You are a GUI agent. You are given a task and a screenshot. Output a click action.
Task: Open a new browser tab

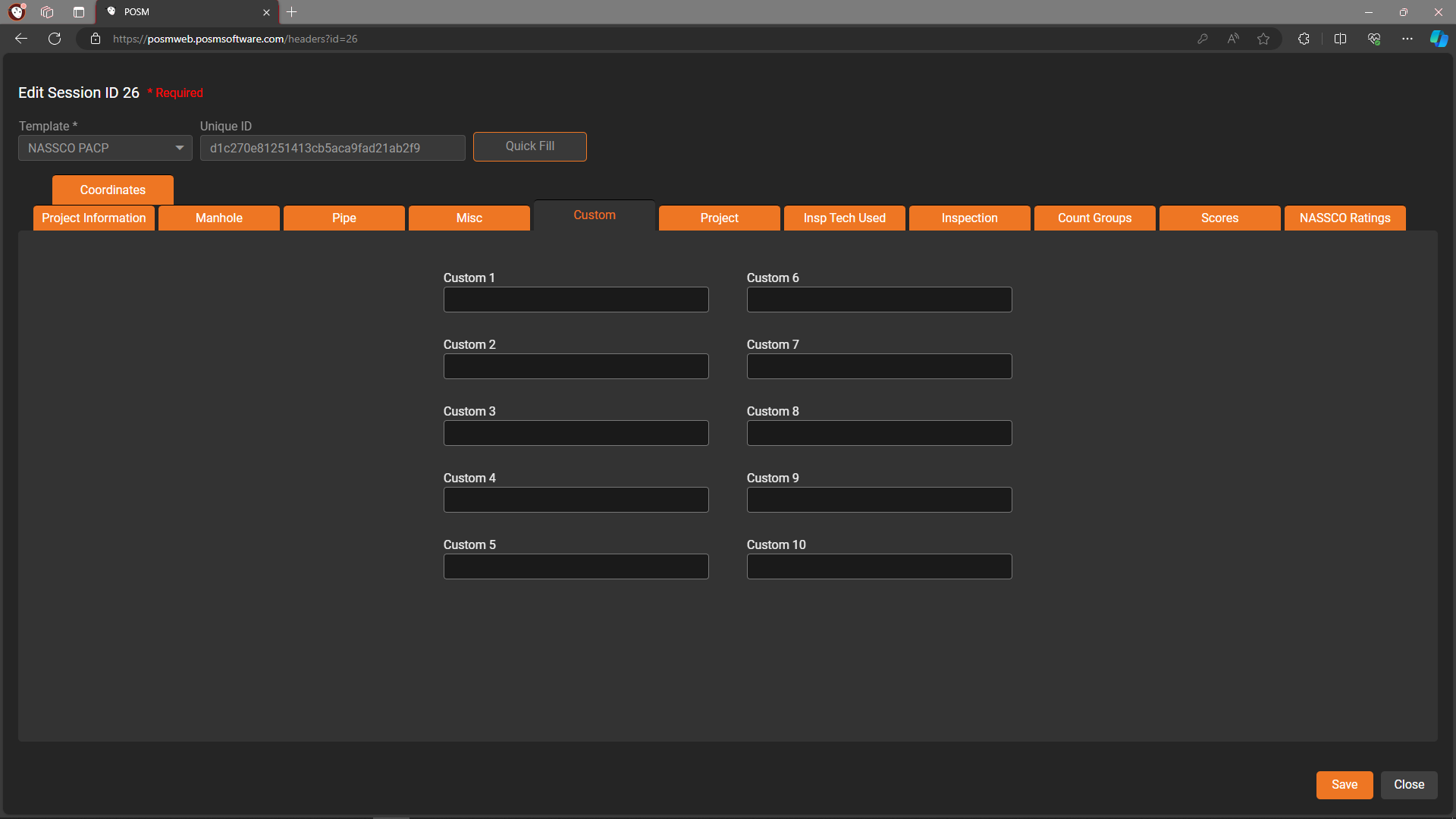(x=292, y=12)
